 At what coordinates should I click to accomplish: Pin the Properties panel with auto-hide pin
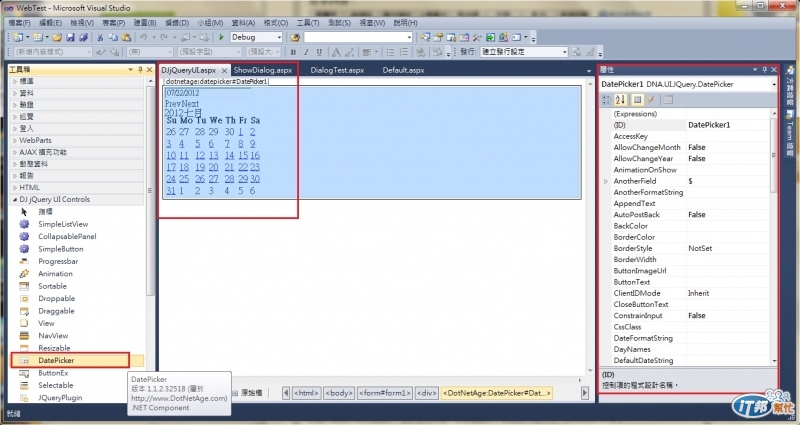point(765,69)
